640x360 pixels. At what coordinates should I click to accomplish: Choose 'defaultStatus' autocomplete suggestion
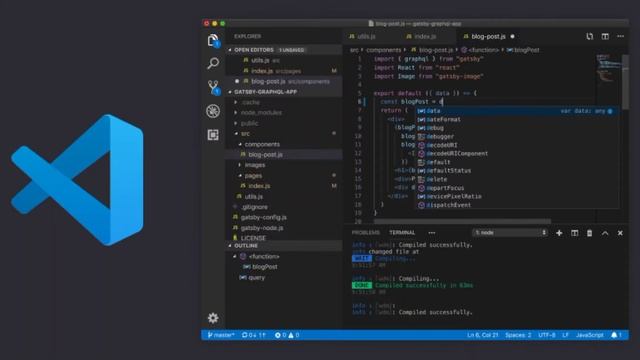517,171
